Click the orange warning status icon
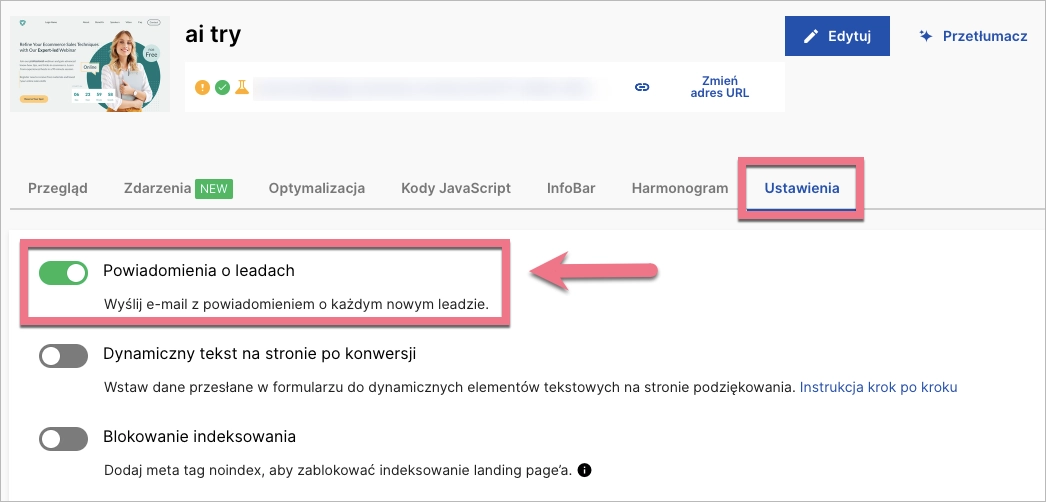 point(203,88)
